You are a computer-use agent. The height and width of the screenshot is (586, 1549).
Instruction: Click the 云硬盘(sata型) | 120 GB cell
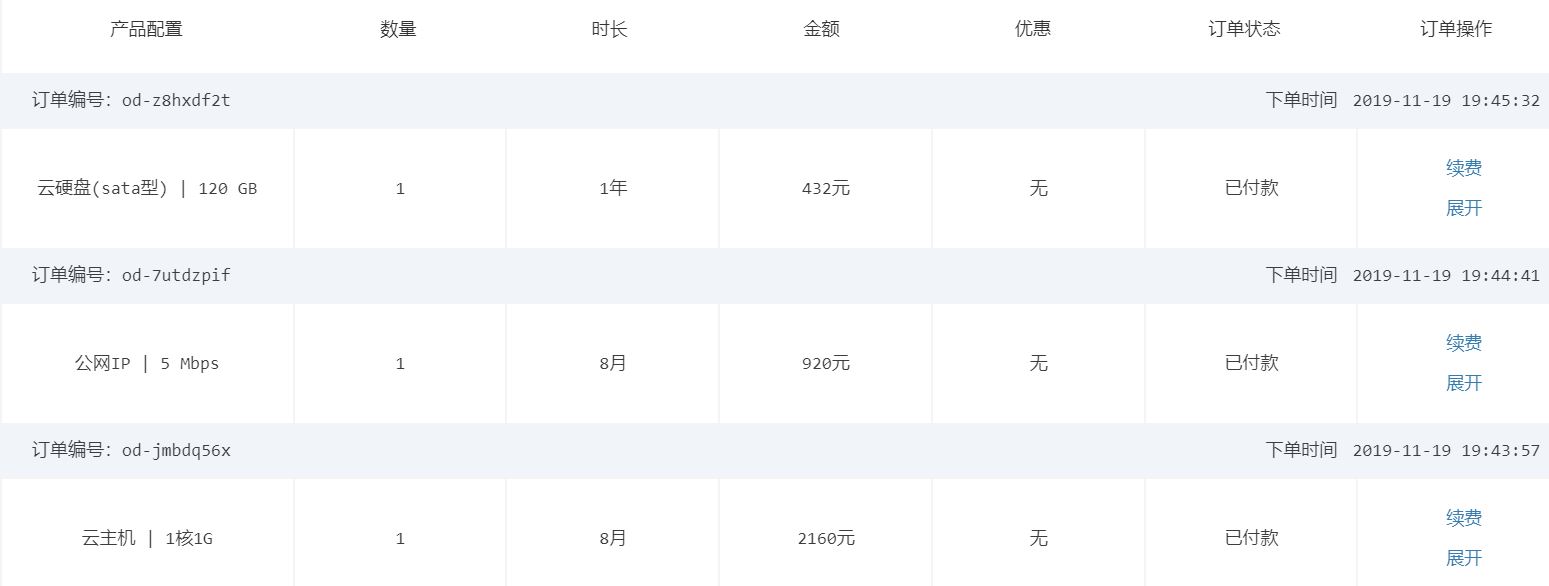pos(147,188)
